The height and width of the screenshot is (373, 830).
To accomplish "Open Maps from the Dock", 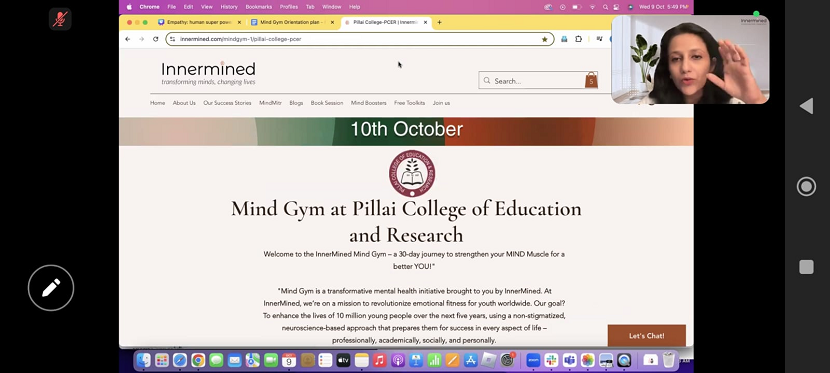I will point(252,360).
